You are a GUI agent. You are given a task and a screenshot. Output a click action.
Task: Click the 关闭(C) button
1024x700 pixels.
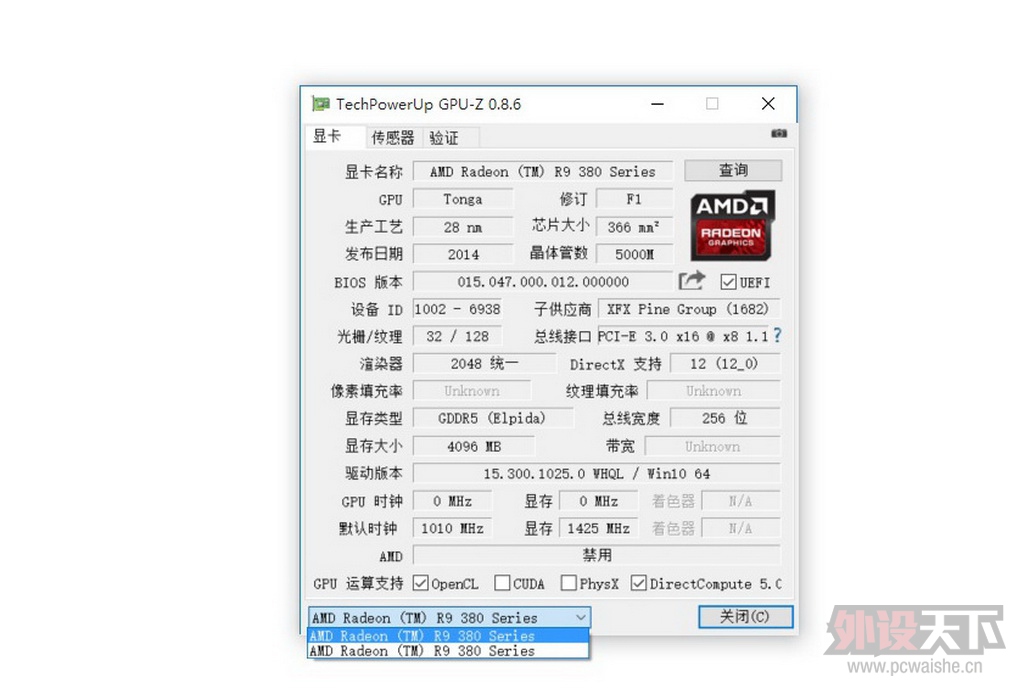click(x=745, y=616)
